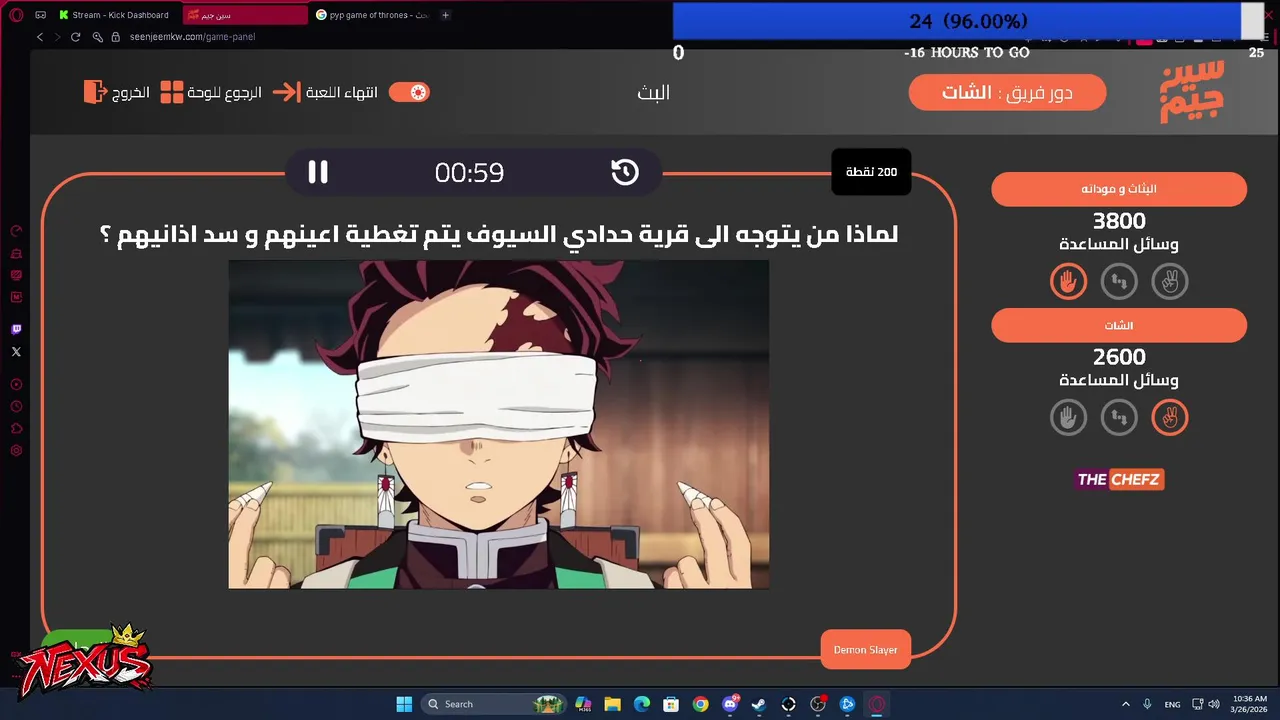The height and width of the screenshot is (720, 1280).
Task: Activate the hand lifeline for team الشات
Action: (1068, 417)
